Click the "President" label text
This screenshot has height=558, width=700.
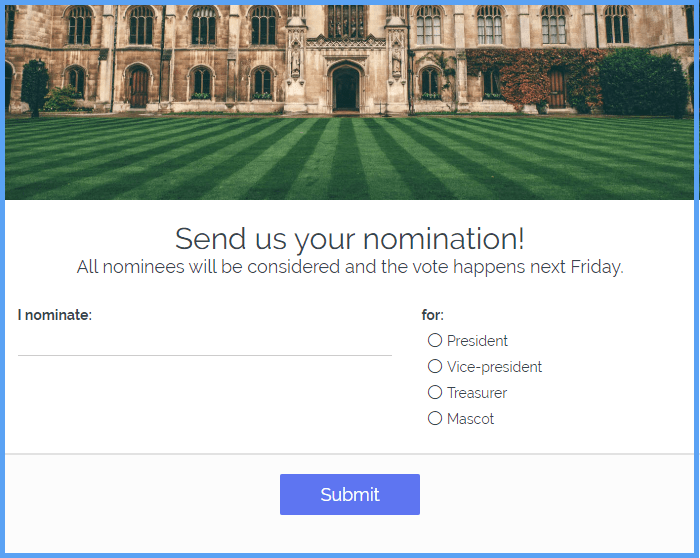click(x=477, y=341)
